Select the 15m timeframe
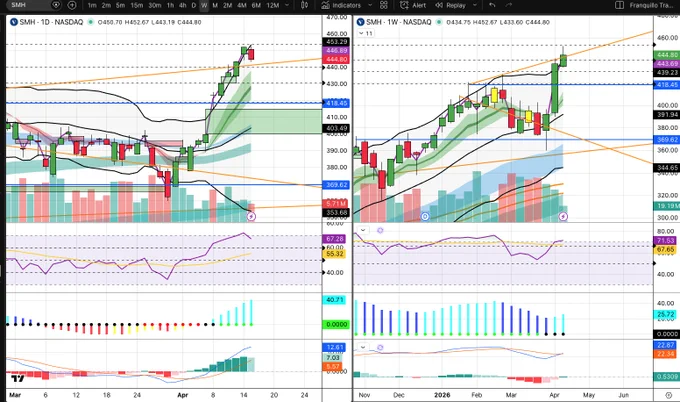 (137, 6)
